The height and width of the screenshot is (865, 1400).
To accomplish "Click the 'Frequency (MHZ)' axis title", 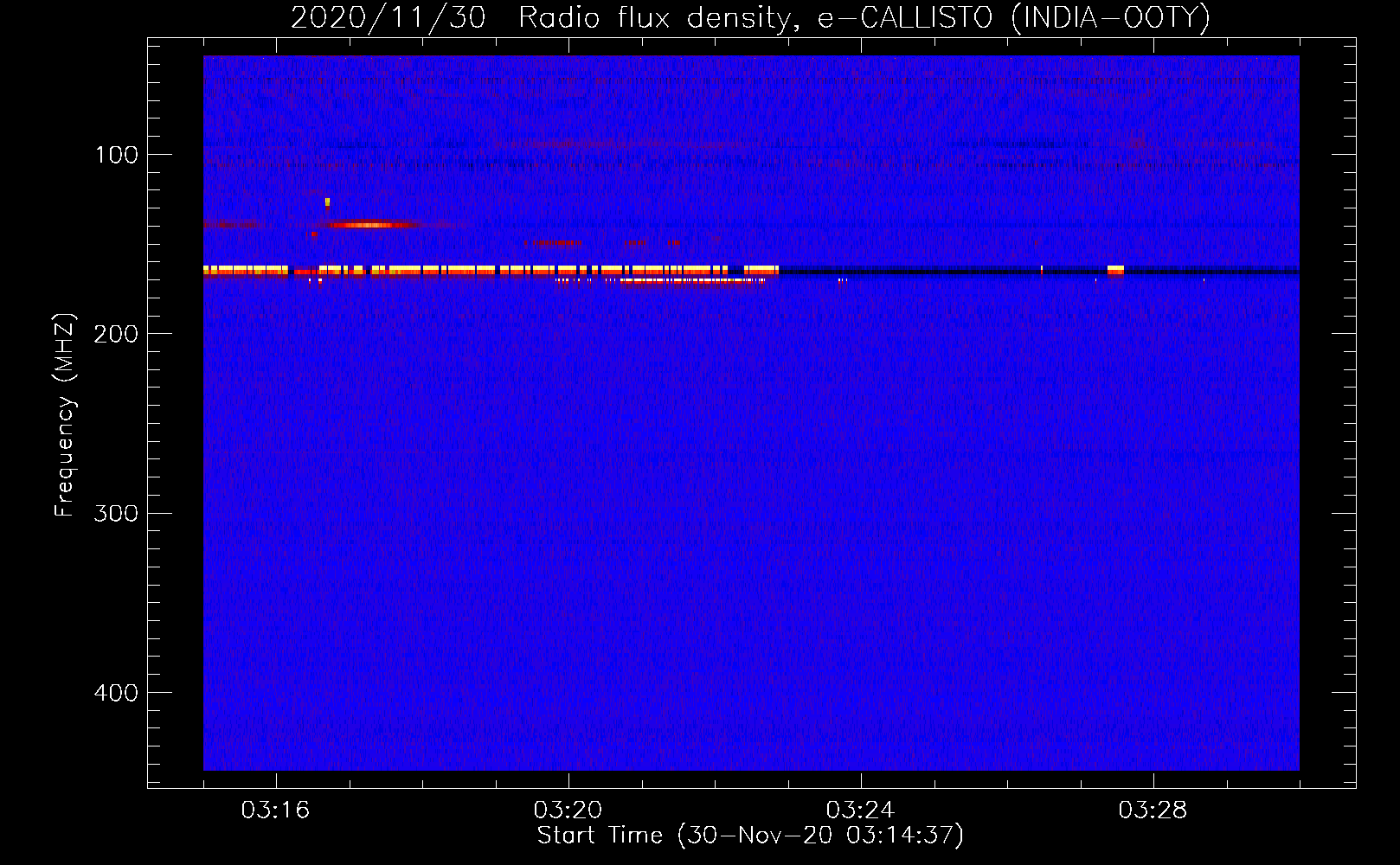I will (66, 415).
